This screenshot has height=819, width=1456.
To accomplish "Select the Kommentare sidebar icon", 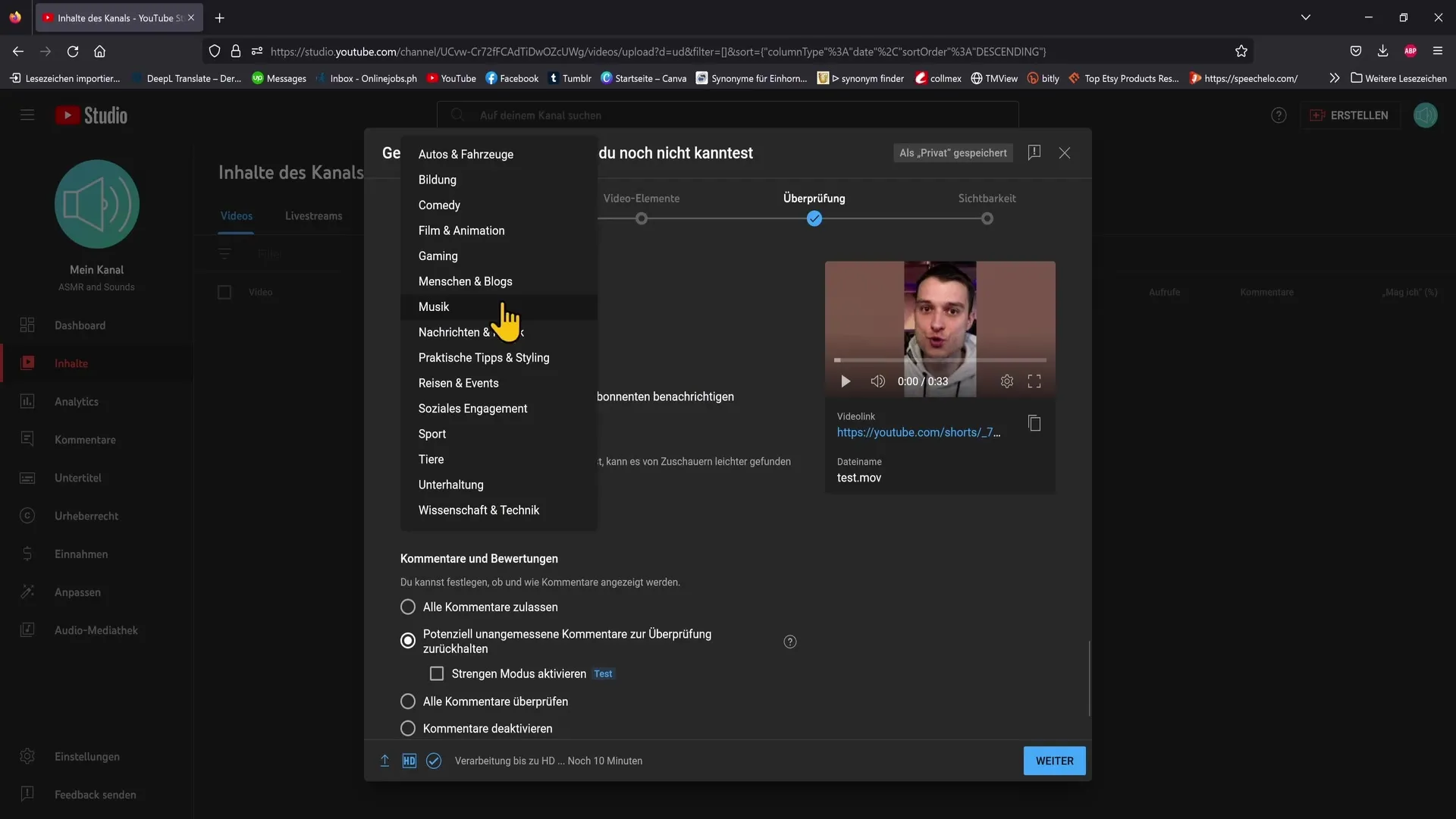I will [x=27, y=440].
